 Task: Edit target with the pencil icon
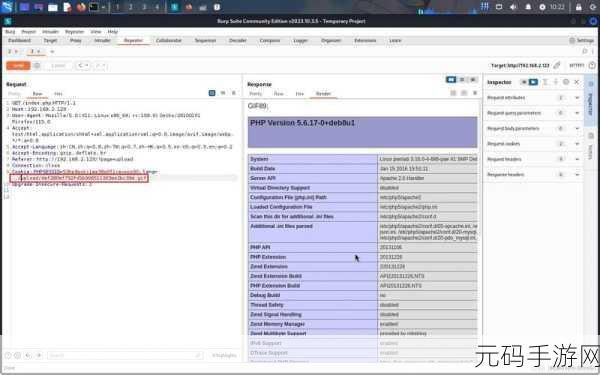coord(557,65)
